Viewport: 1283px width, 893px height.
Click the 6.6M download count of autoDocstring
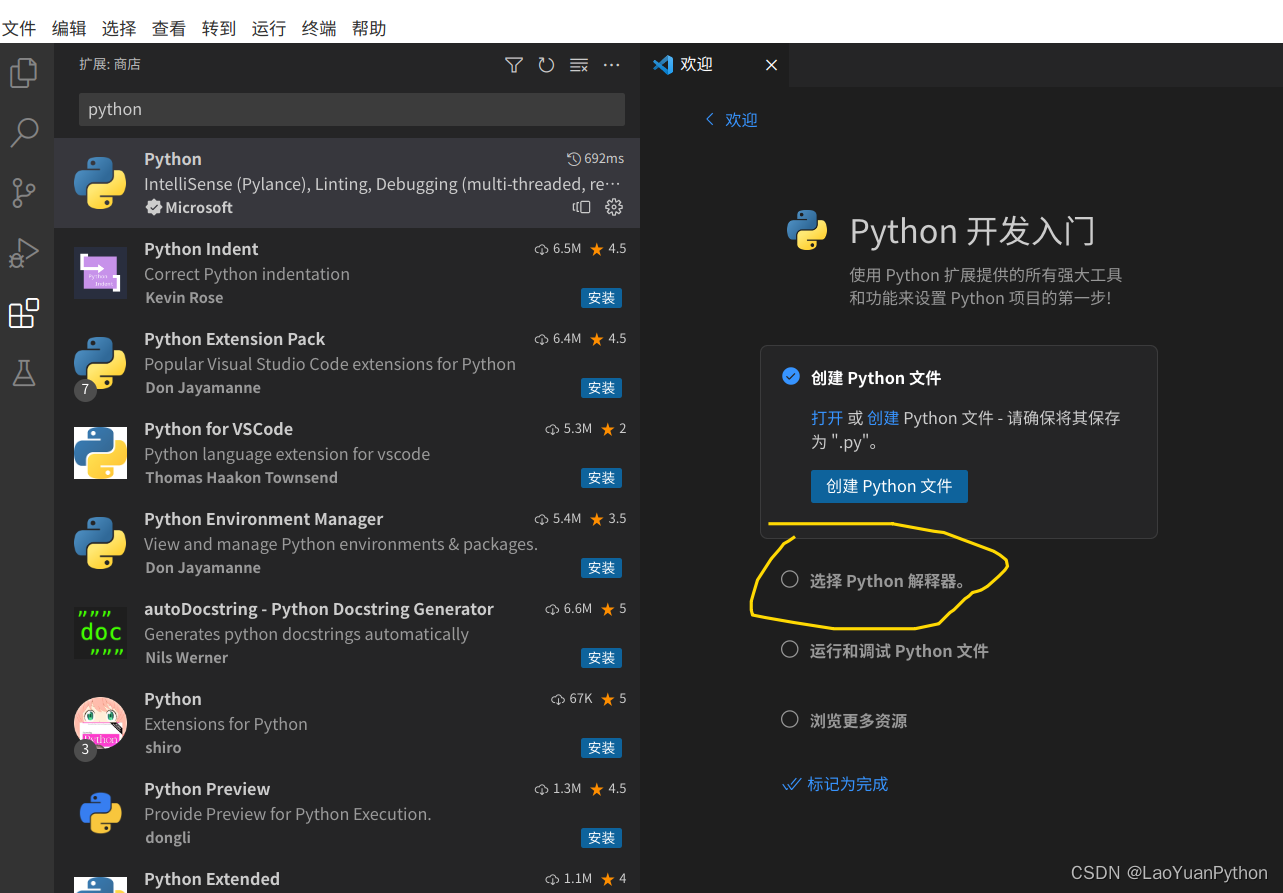[x=568, y=609]
